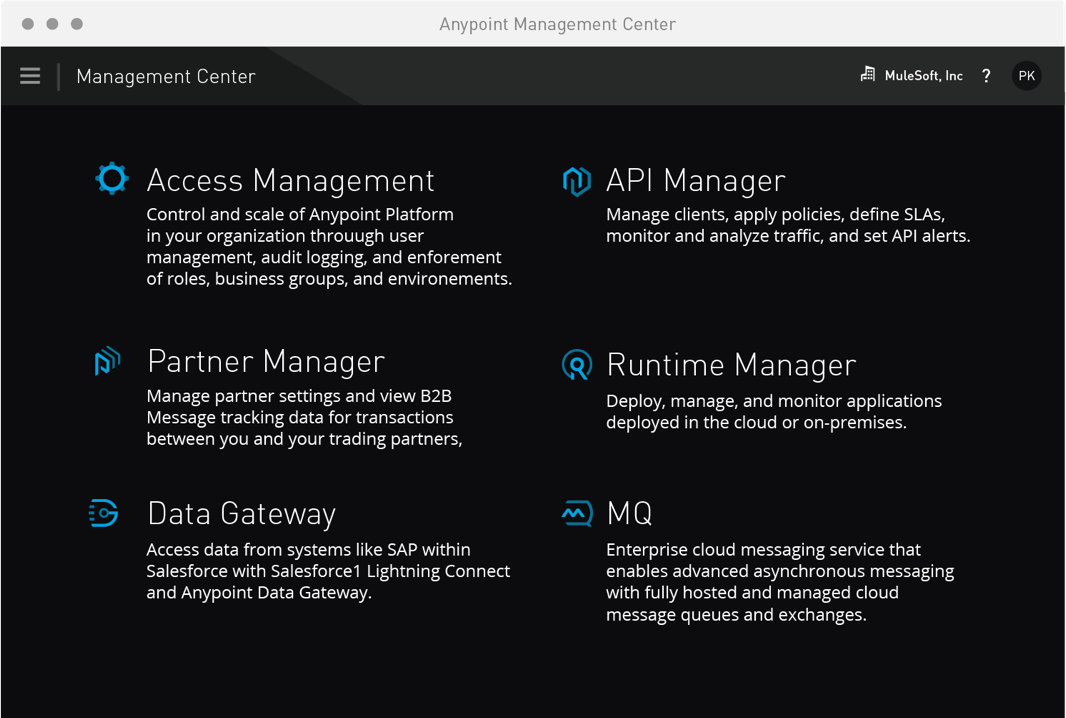Open Data Gateway from its heading
1066x718 pixels.
click(x=241, y=513)
